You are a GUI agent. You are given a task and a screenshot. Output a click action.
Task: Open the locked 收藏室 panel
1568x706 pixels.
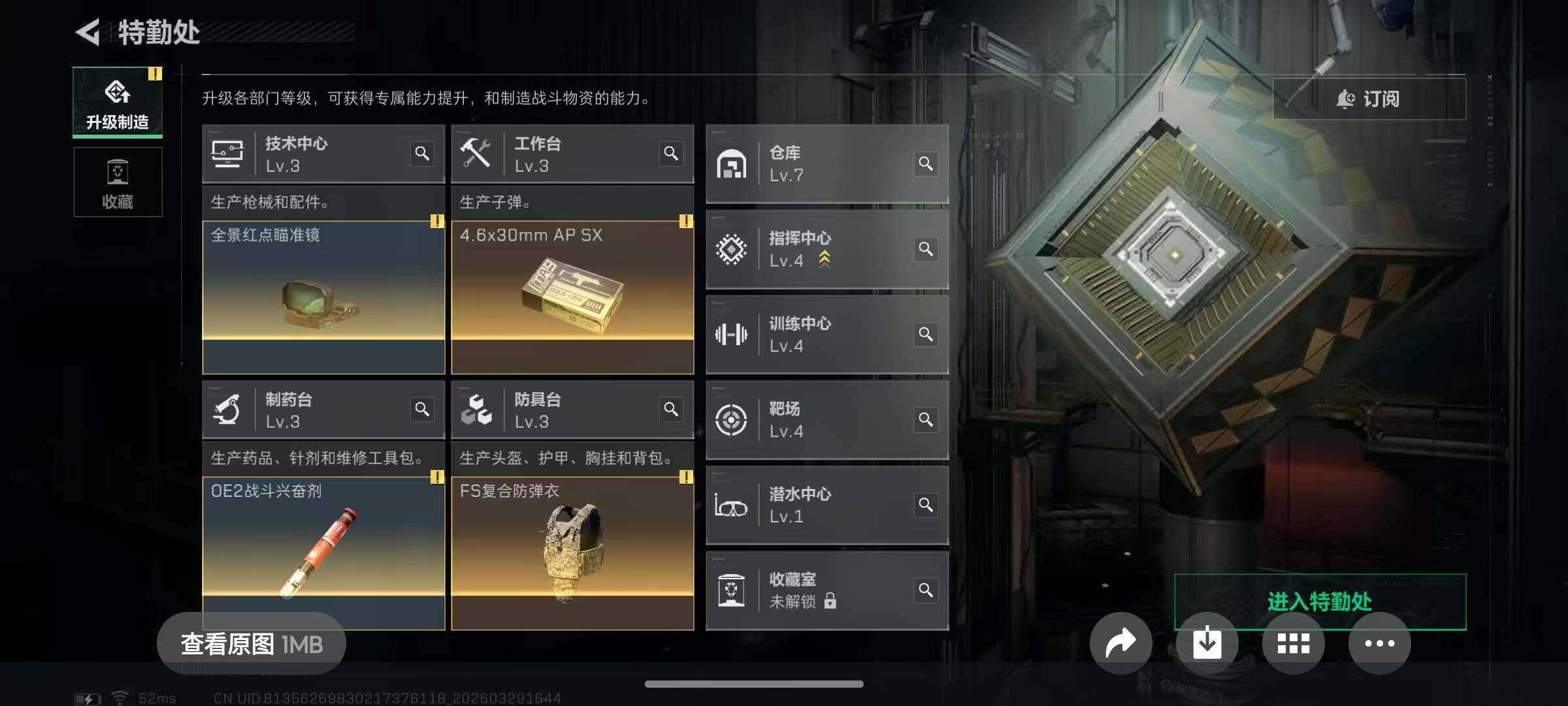pyautogui.click(x=827, y=591)
